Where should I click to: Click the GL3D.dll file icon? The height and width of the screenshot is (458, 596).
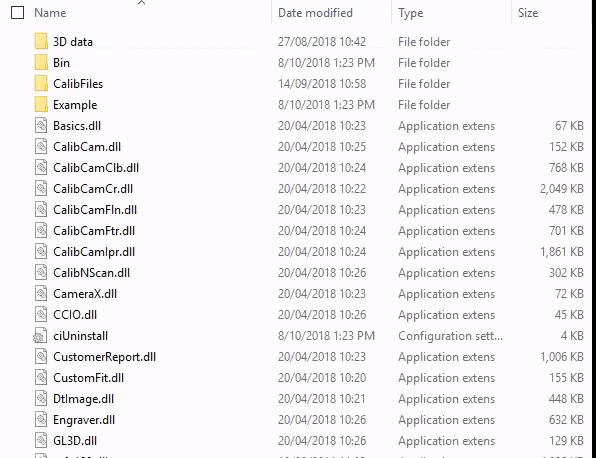[41, 440]
